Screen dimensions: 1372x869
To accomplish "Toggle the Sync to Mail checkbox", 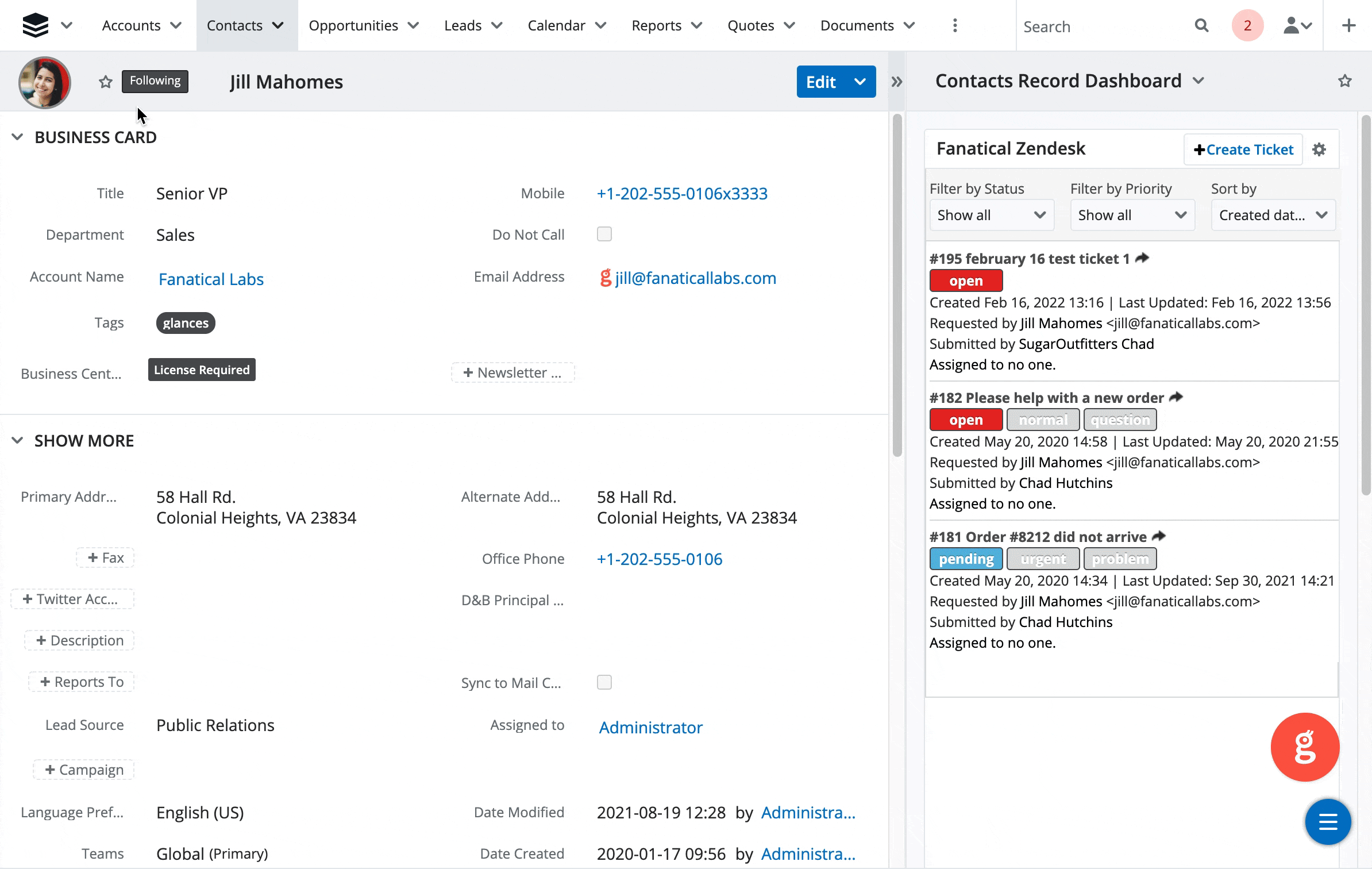I will [604, 682].
